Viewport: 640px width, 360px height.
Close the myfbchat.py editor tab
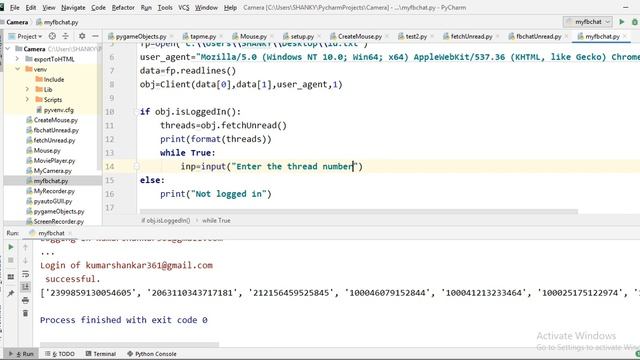pyautogui.click(x=625, y=36)
